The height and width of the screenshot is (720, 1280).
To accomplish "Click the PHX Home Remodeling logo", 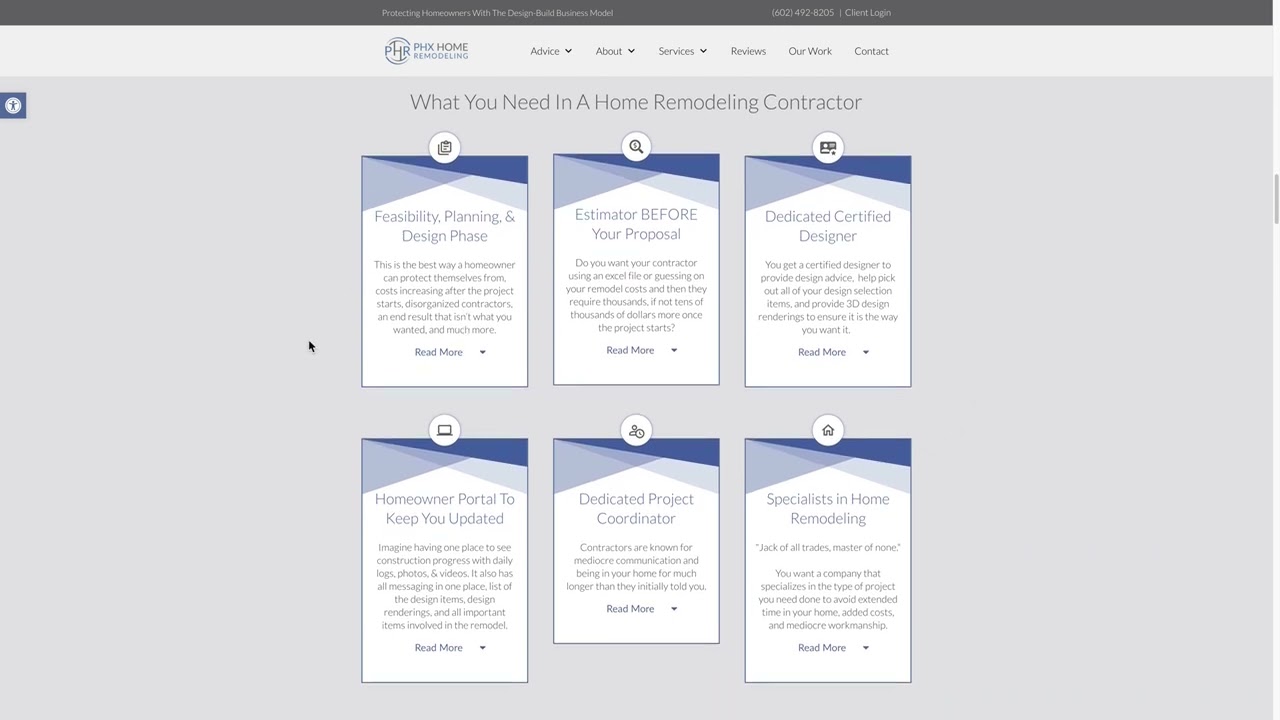I will [426, 51].
